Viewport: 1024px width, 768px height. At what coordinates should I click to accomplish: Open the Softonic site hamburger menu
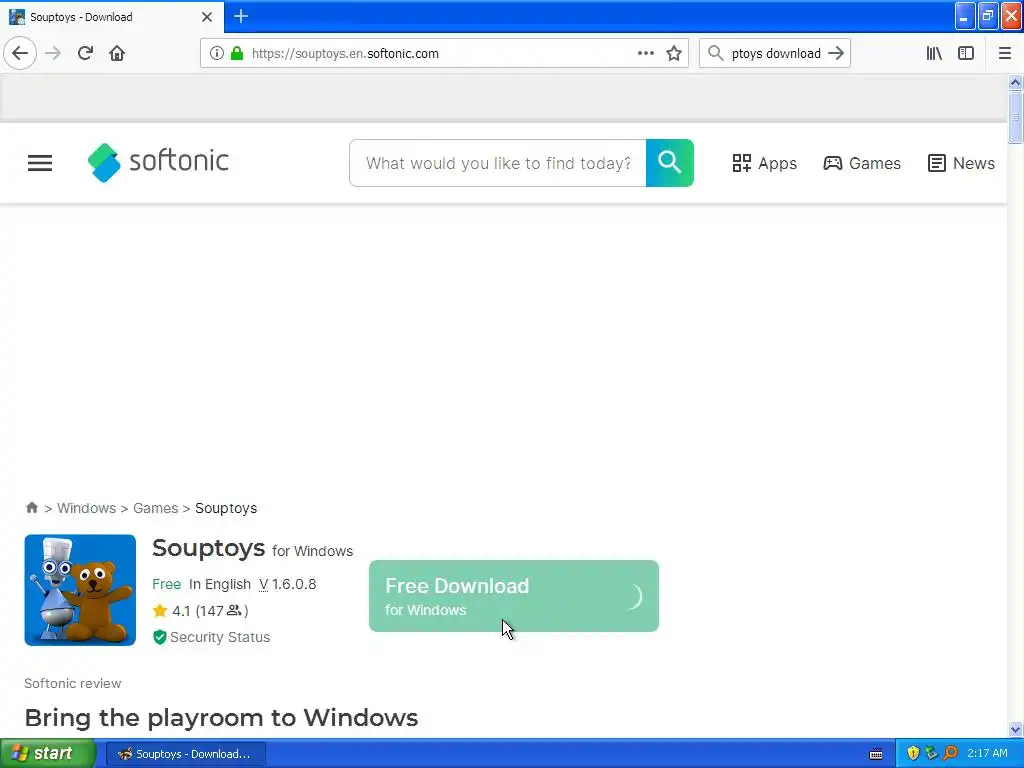(x=40, y=163)
